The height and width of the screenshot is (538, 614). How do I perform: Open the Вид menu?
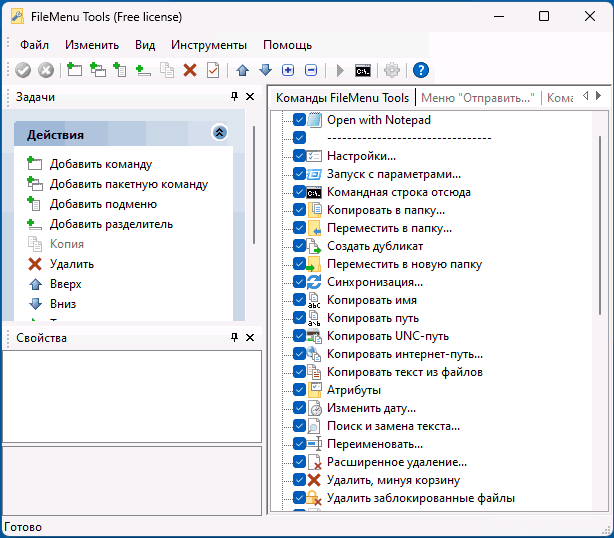click(x=145, y=45)
